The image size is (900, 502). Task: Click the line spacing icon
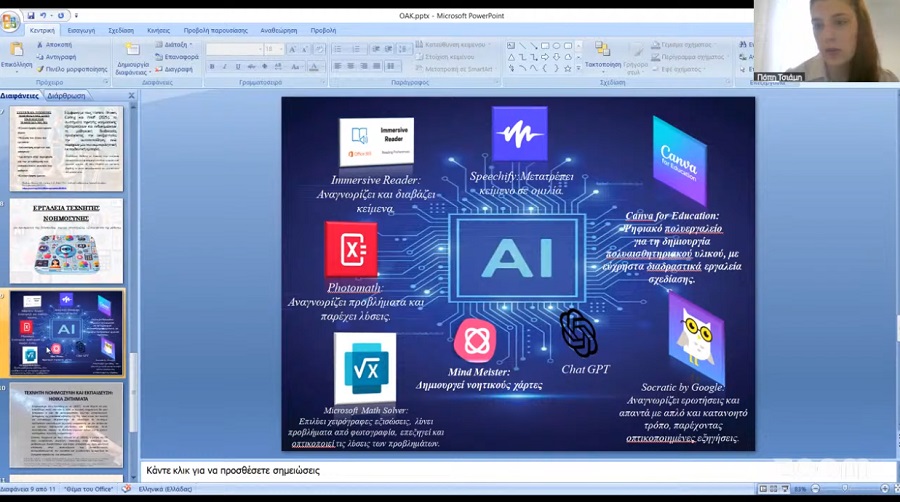[404, 49]
